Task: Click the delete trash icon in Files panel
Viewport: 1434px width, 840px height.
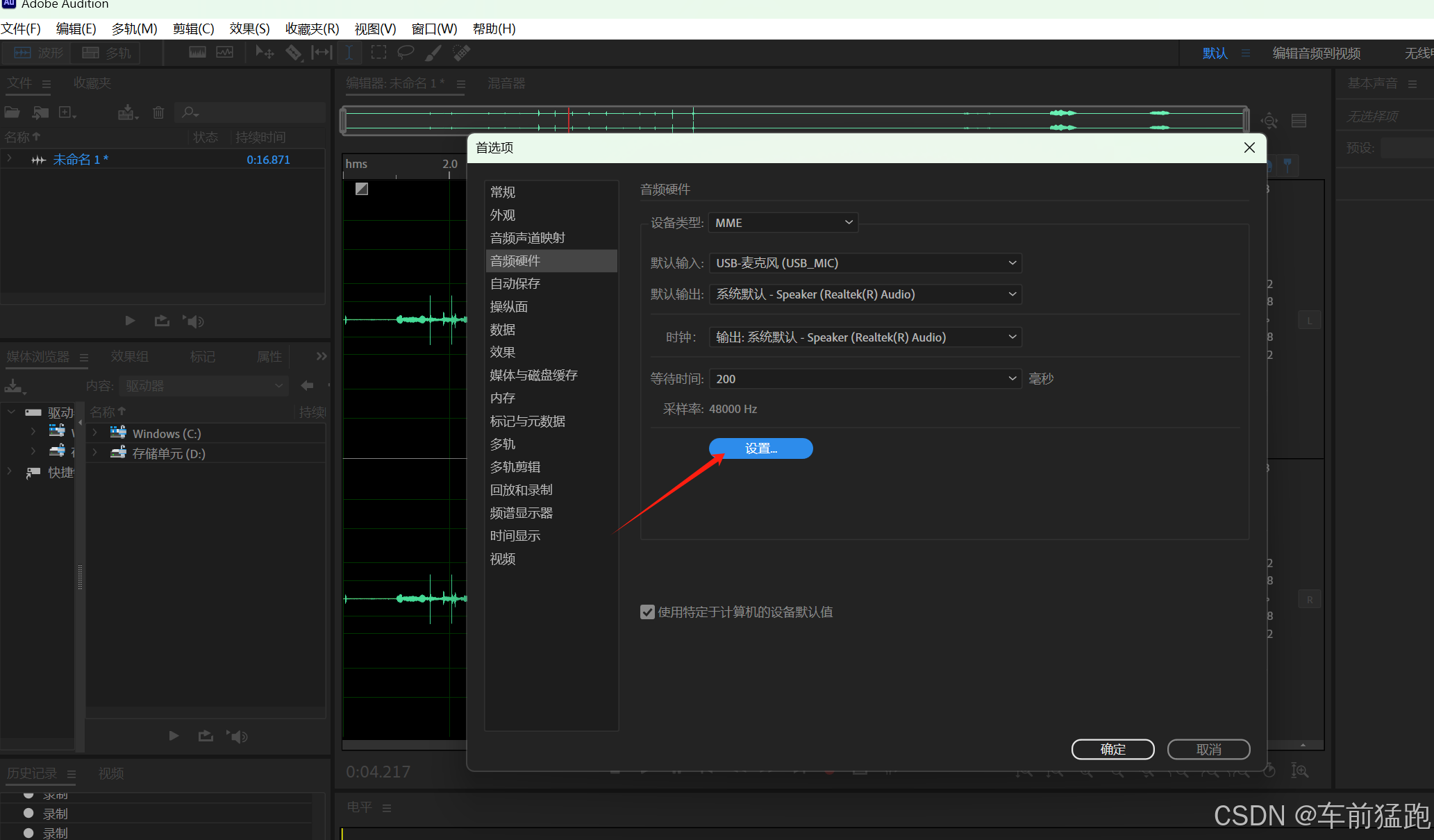Action: (x=158, y=112)
